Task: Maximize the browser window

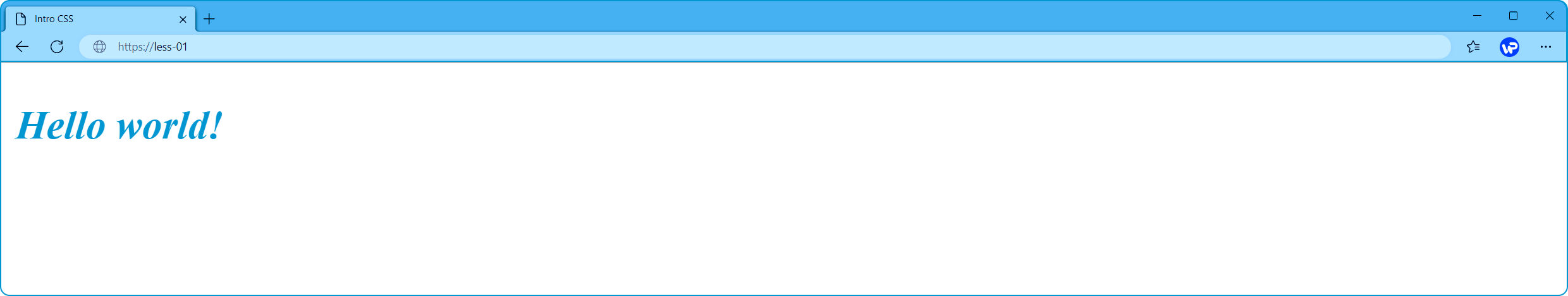Action: point(1513,16)
